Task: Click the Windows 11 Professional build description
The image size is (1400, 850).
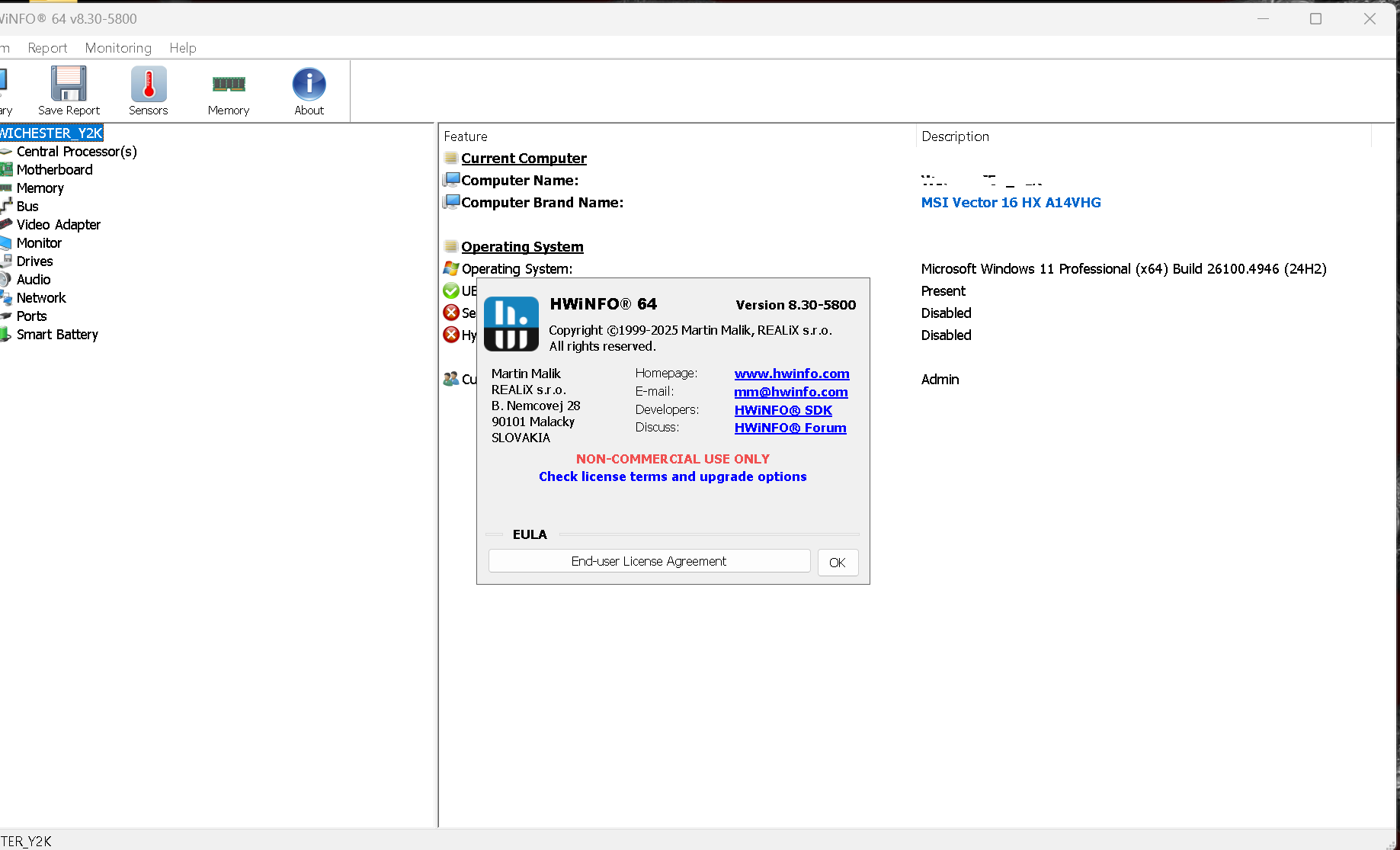Action: click(x=1123, y=269)
